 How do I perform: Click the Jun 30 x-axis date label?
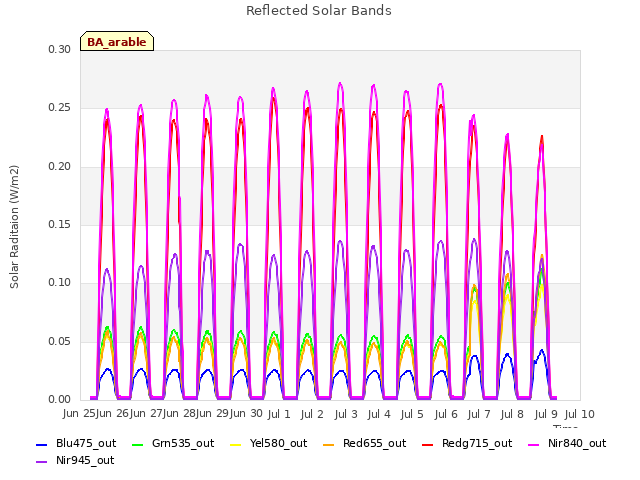point(247,413)
